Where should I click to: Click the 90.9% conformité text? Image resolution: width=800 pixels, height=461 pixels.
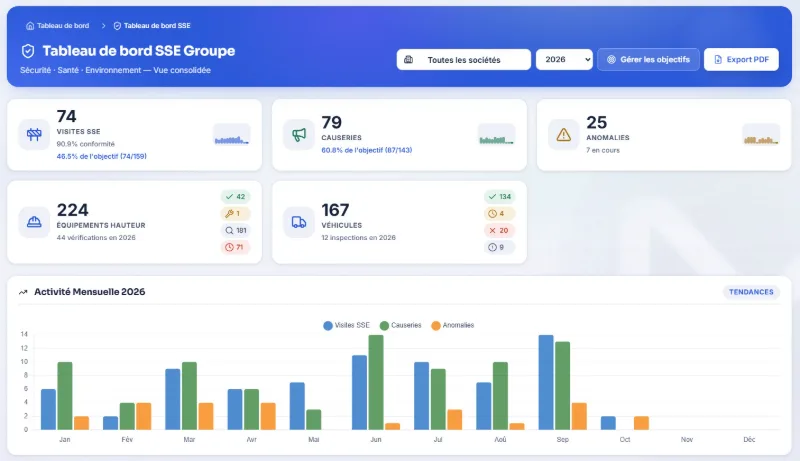pos(85,144)
